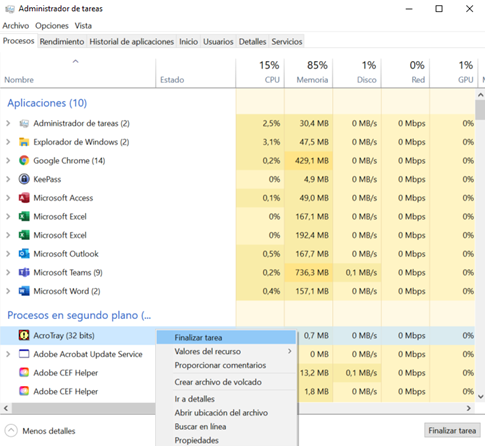Click the Aplicaciones (10) group heading
Screen dimensions: 485x446
tap(47, 103)
